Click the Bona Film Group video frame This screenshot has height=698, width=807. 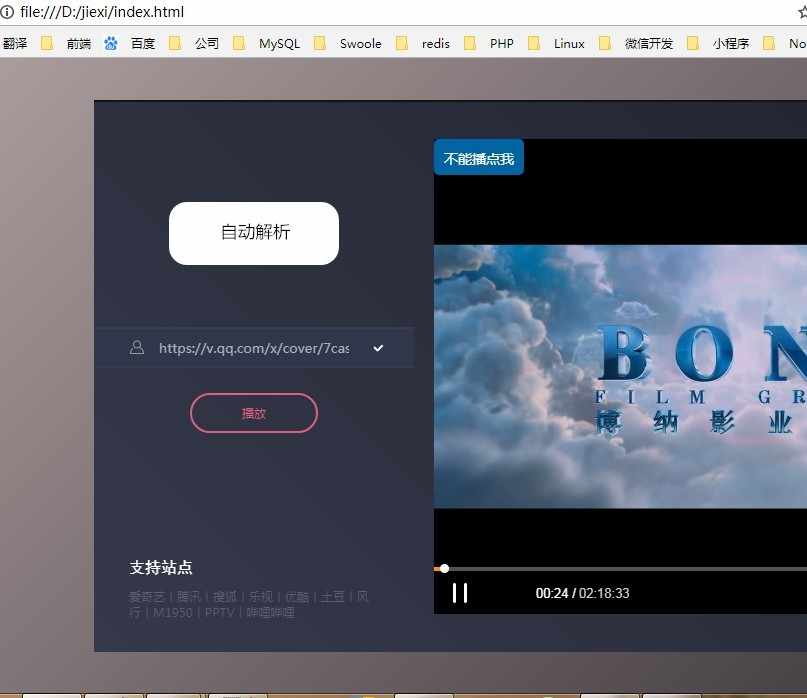click(620, 376)
